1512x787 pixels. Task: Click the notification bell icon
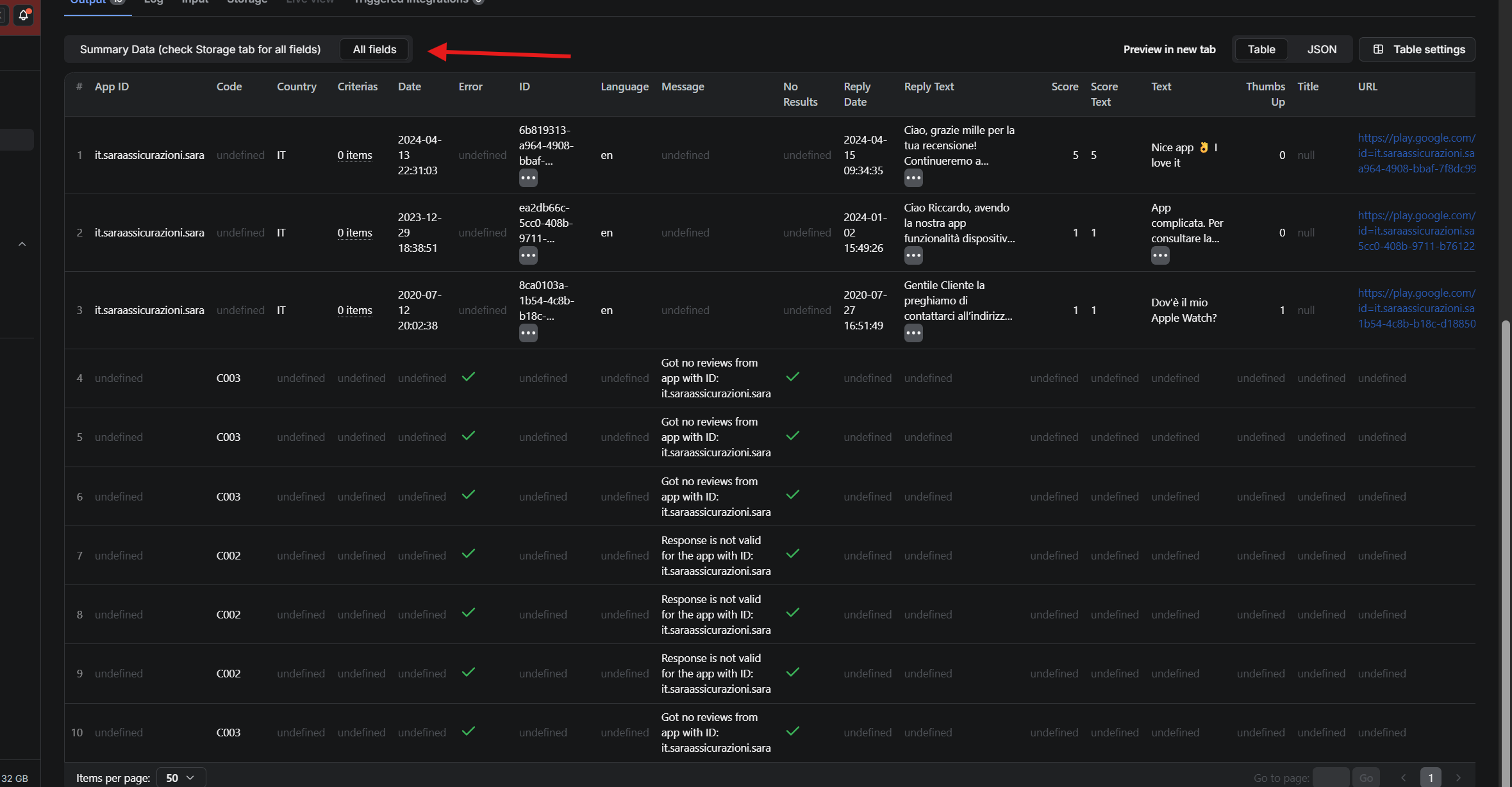click(24, 14)
